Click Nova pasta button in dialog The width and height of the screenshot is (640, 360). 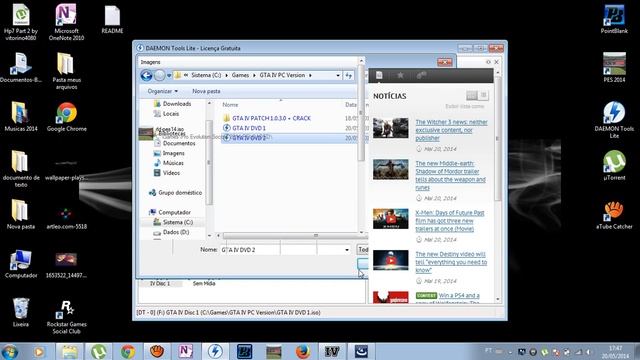[206, 91]
